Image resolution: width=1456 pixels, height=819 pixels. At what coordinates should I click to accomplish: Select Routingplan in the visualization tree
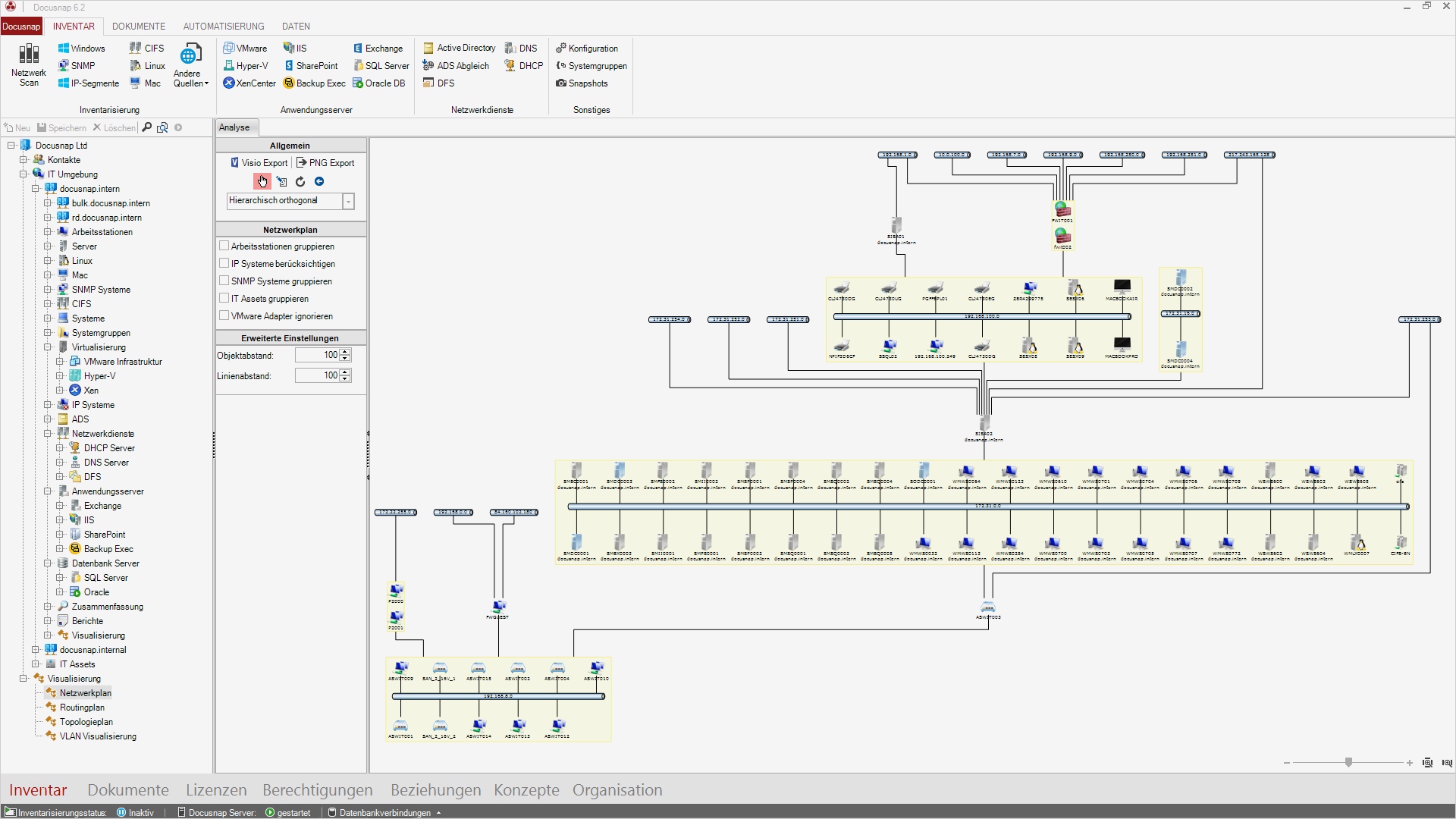80,707
